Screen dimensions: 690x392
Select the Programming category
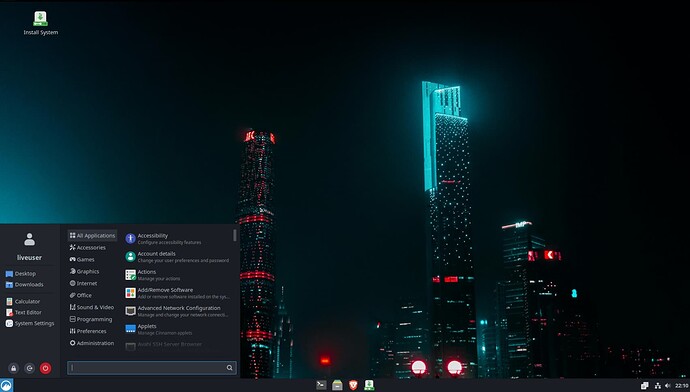92,319
